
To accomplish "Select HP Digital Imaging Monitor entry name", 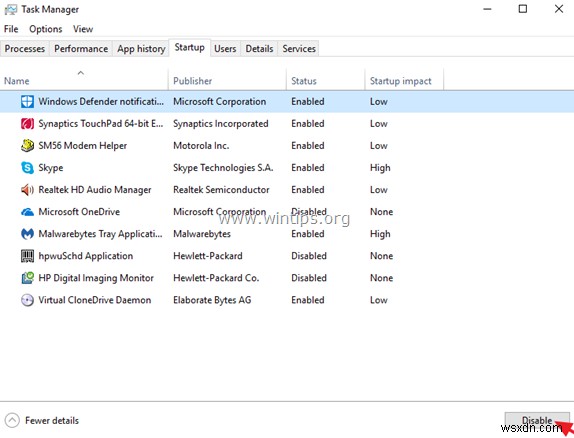I will coord(96,278).
